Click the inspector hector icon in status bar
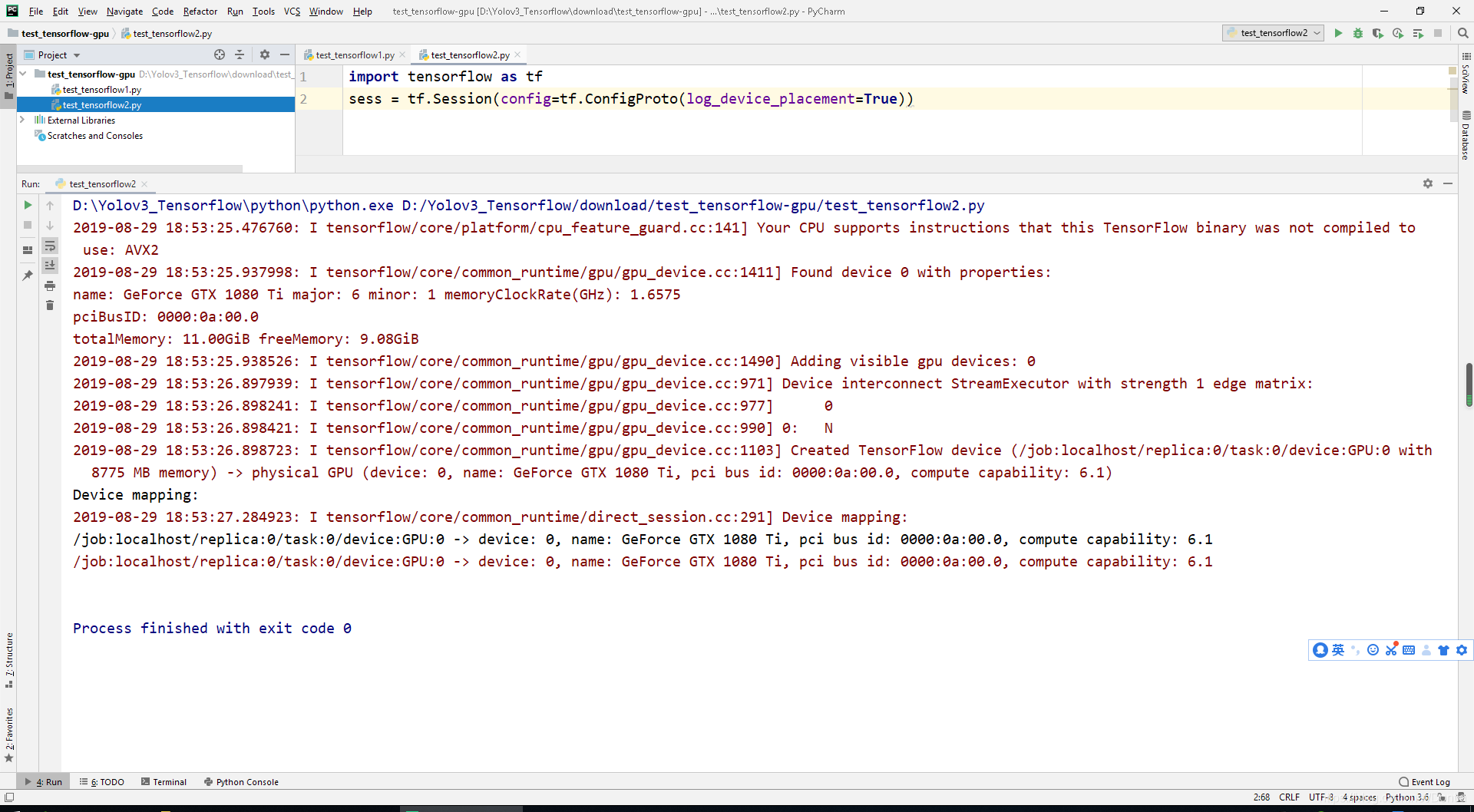The width and height of the screenshot is (1474, 812). pyautogui.click(x=1462, y=797)
